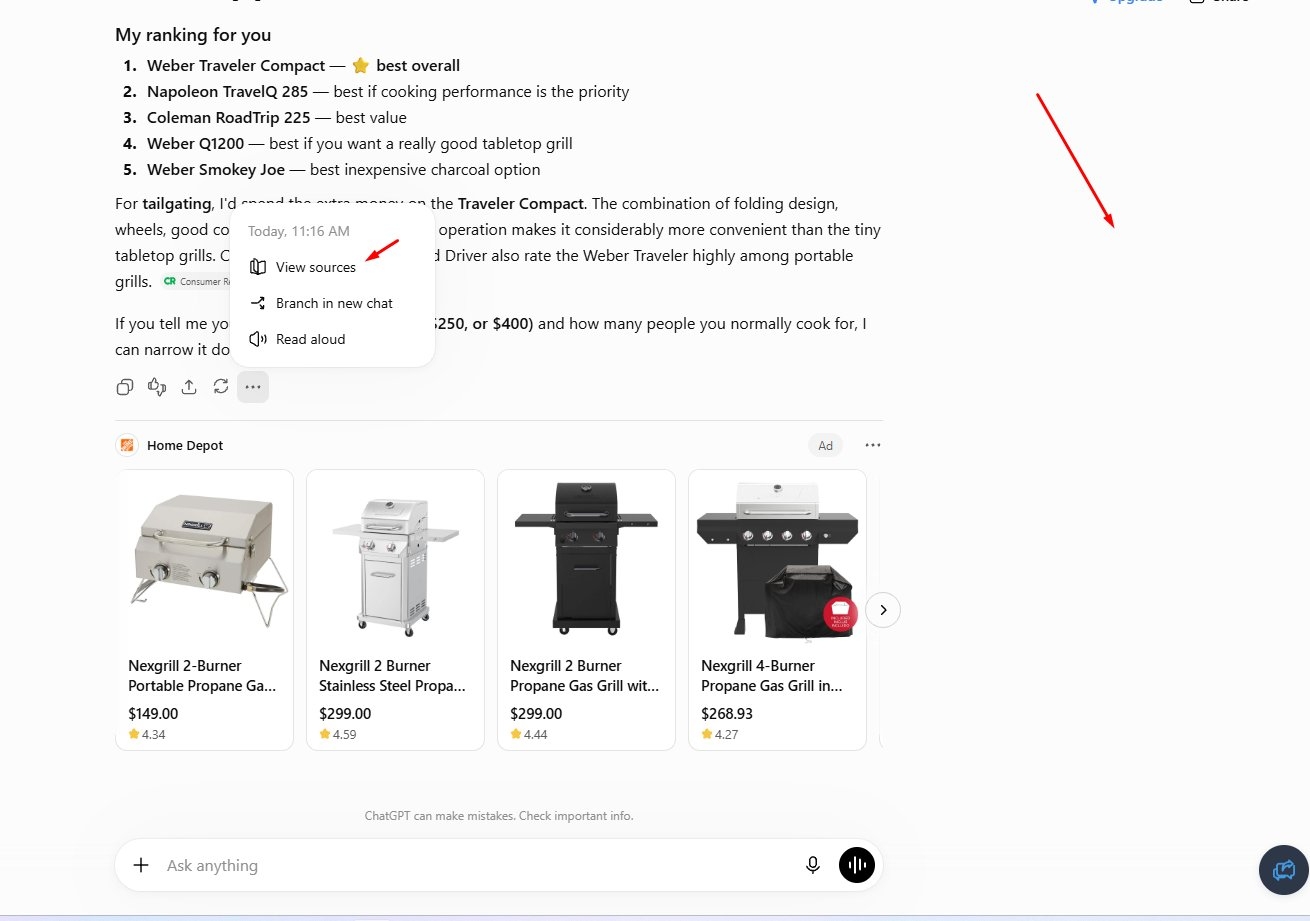
Task: Click the My ranking for you heading
Action: coord(193,35)
